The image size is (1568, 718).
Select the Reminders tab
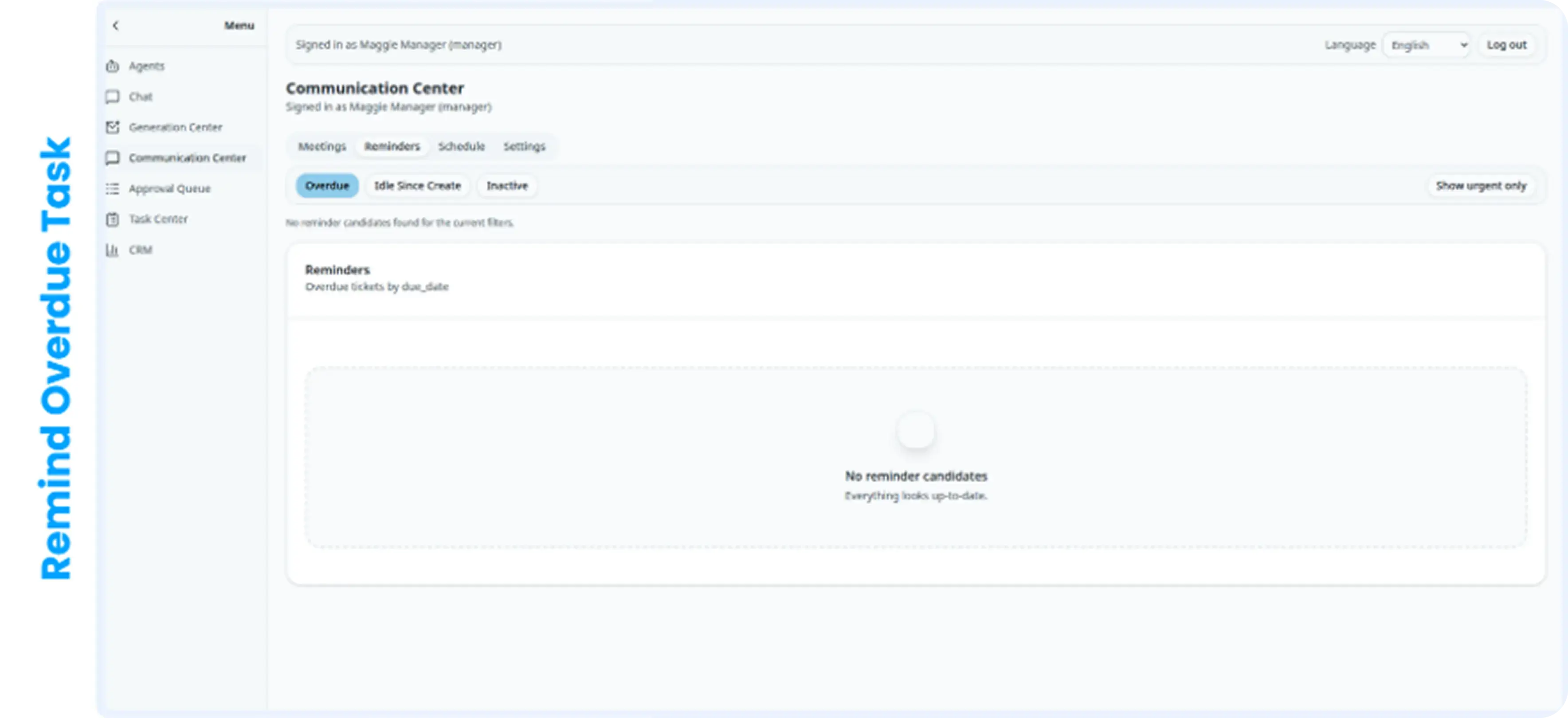point(392,147)
